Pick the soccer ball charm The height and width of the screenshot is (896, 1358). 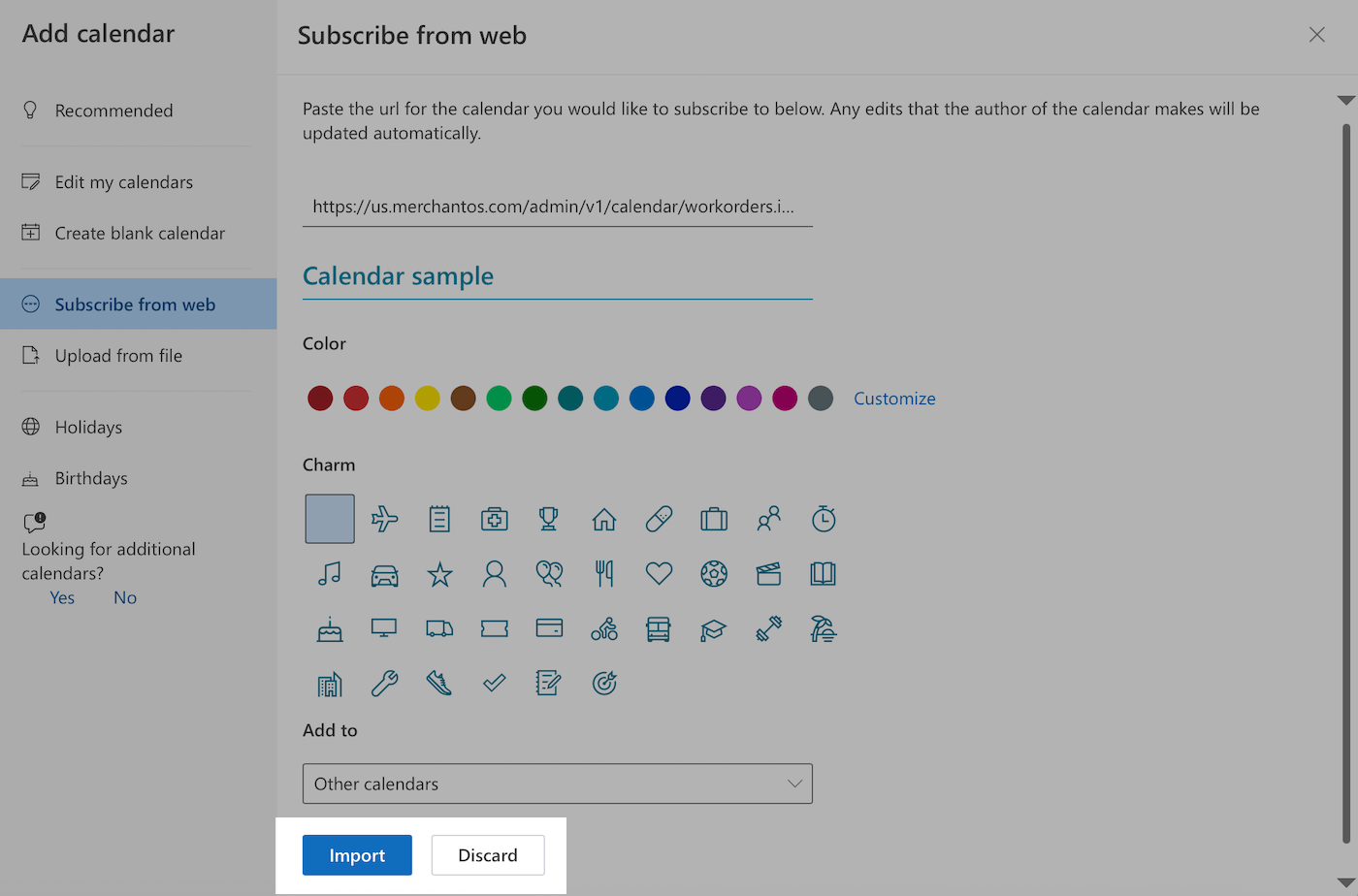(x=714, y=574)
